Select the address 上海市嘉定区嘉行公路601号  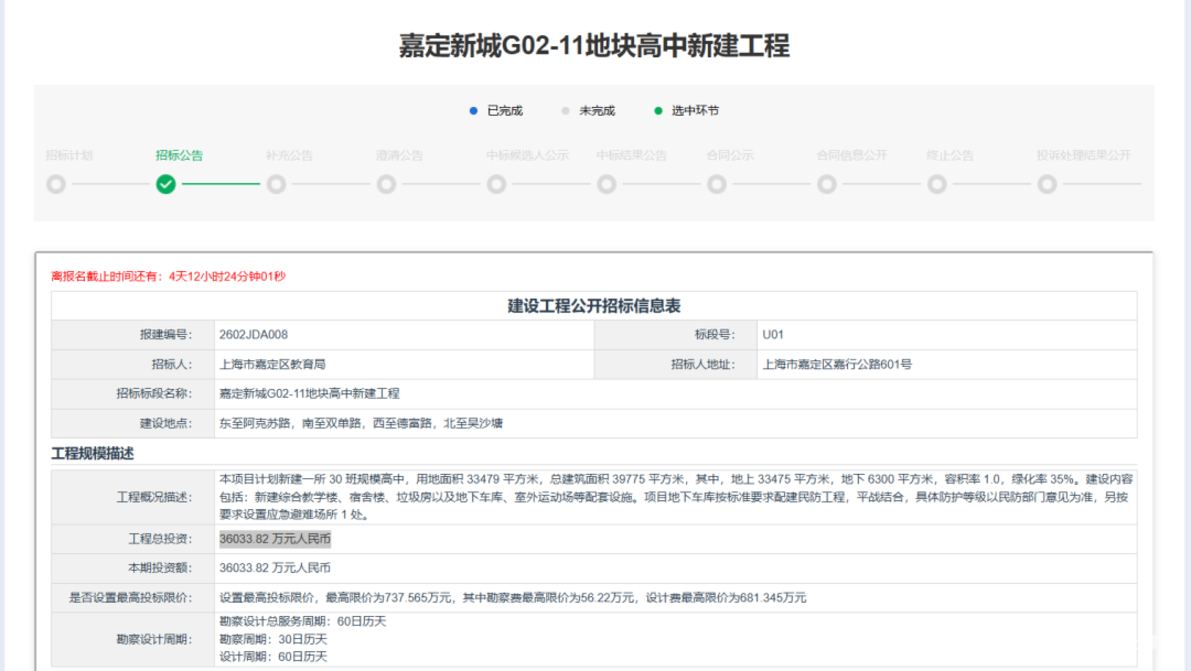pos(837,364)
